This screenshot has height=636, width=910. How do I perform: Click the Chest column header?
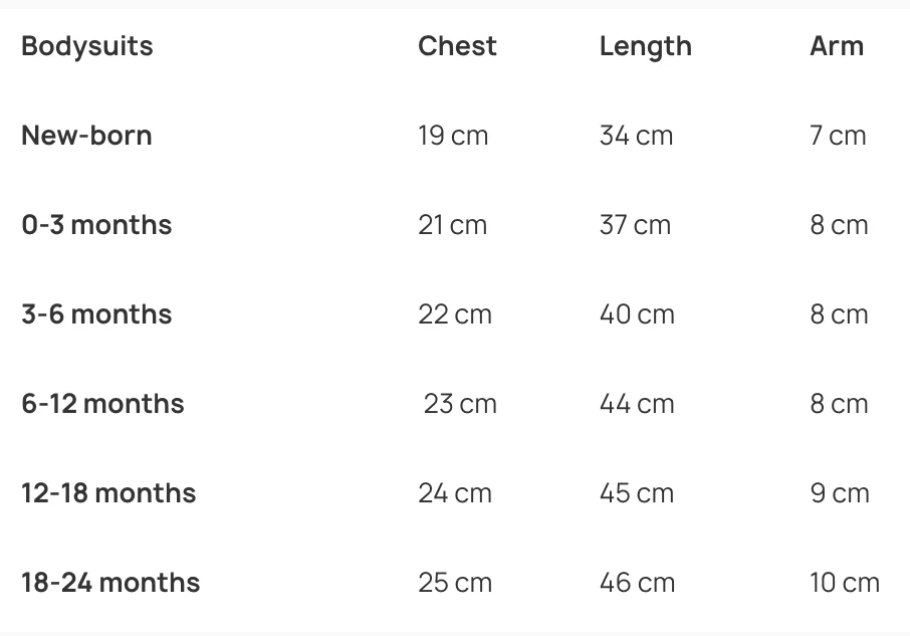point(457,46)
